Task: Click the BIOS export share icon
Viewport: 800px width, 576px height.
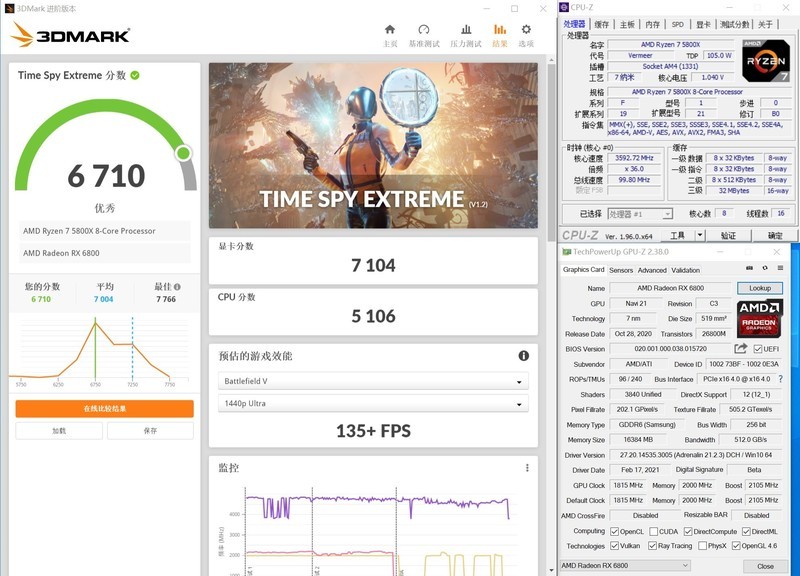Action: (x=741, y=349)
